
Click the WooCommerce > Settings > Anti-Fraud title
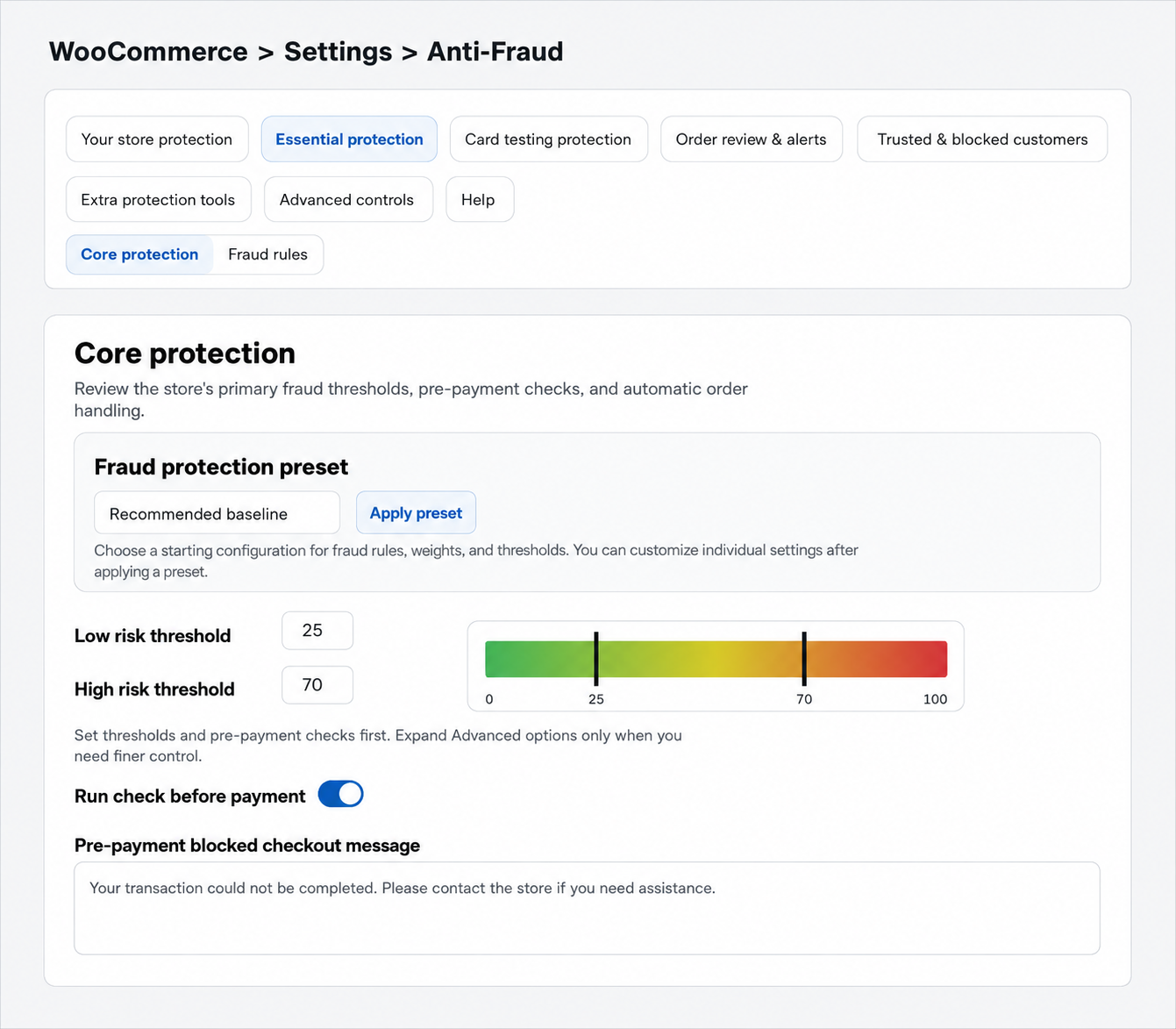306,52
